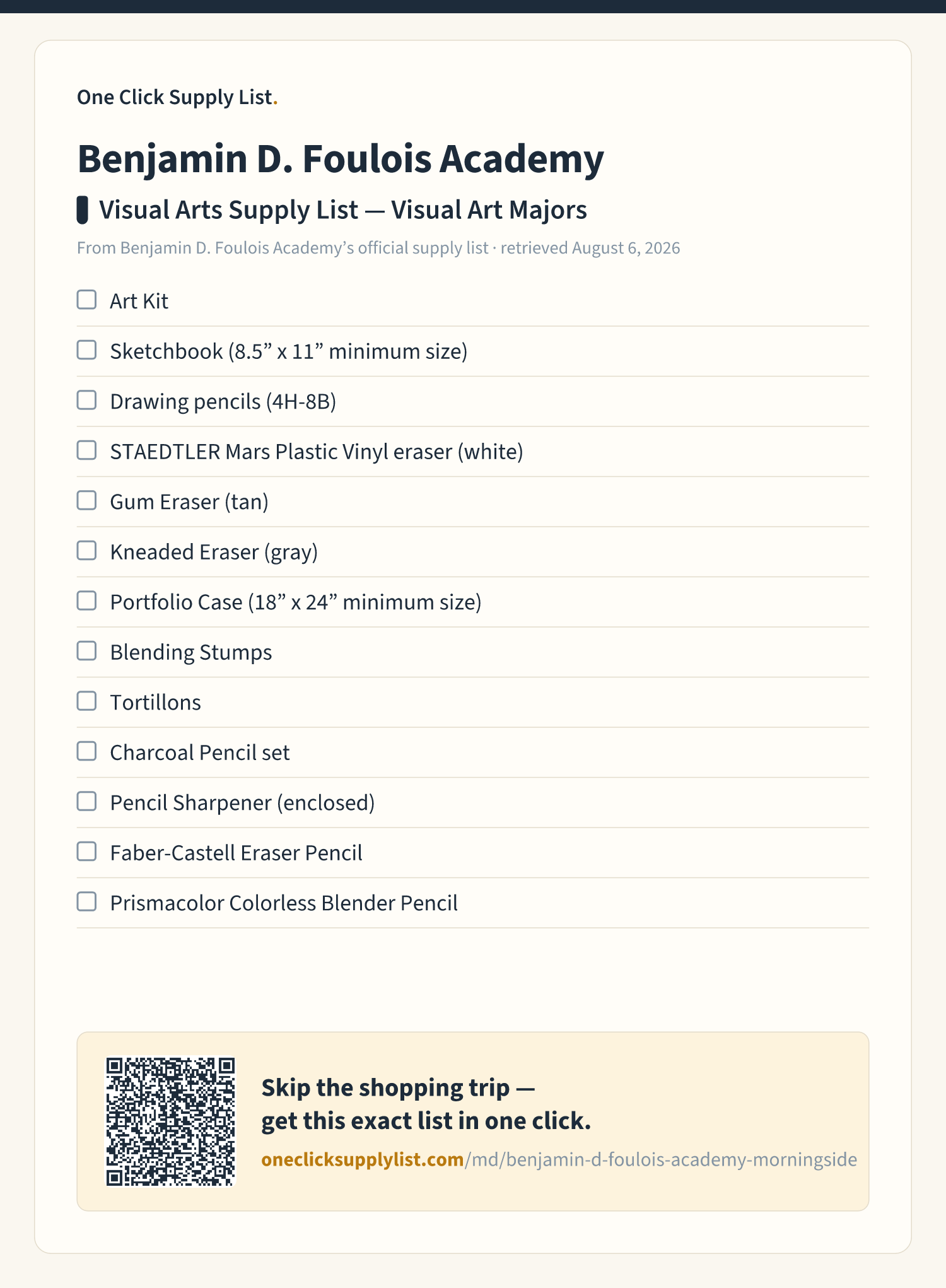Tick the Sketchbook 8.5" x 11" checkbox
Image resolution: width=946 pixels, height=1288 pixels.
[x=86, y=350]
